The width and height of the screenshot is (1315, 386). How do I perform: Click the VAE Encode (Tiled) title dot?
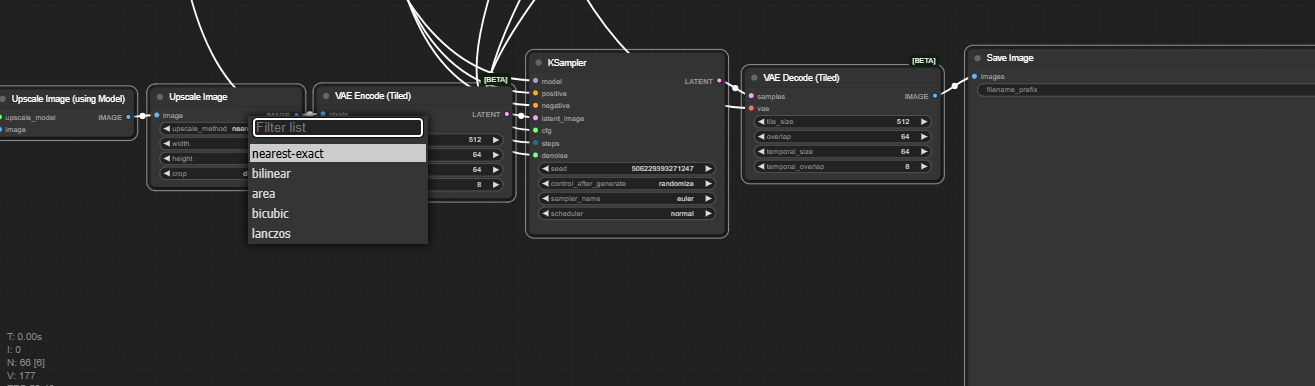(326, 97)
